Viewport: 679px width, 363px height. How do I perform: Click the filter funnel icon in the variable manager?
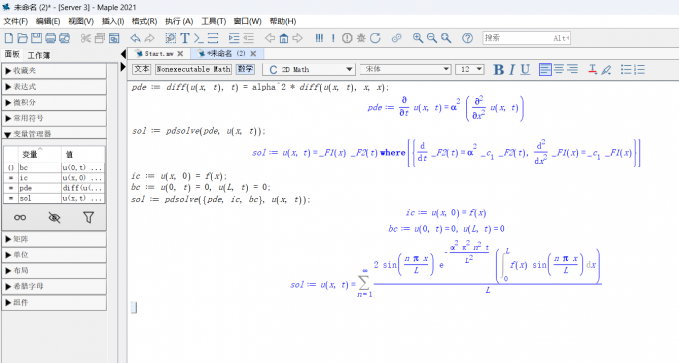88,217
